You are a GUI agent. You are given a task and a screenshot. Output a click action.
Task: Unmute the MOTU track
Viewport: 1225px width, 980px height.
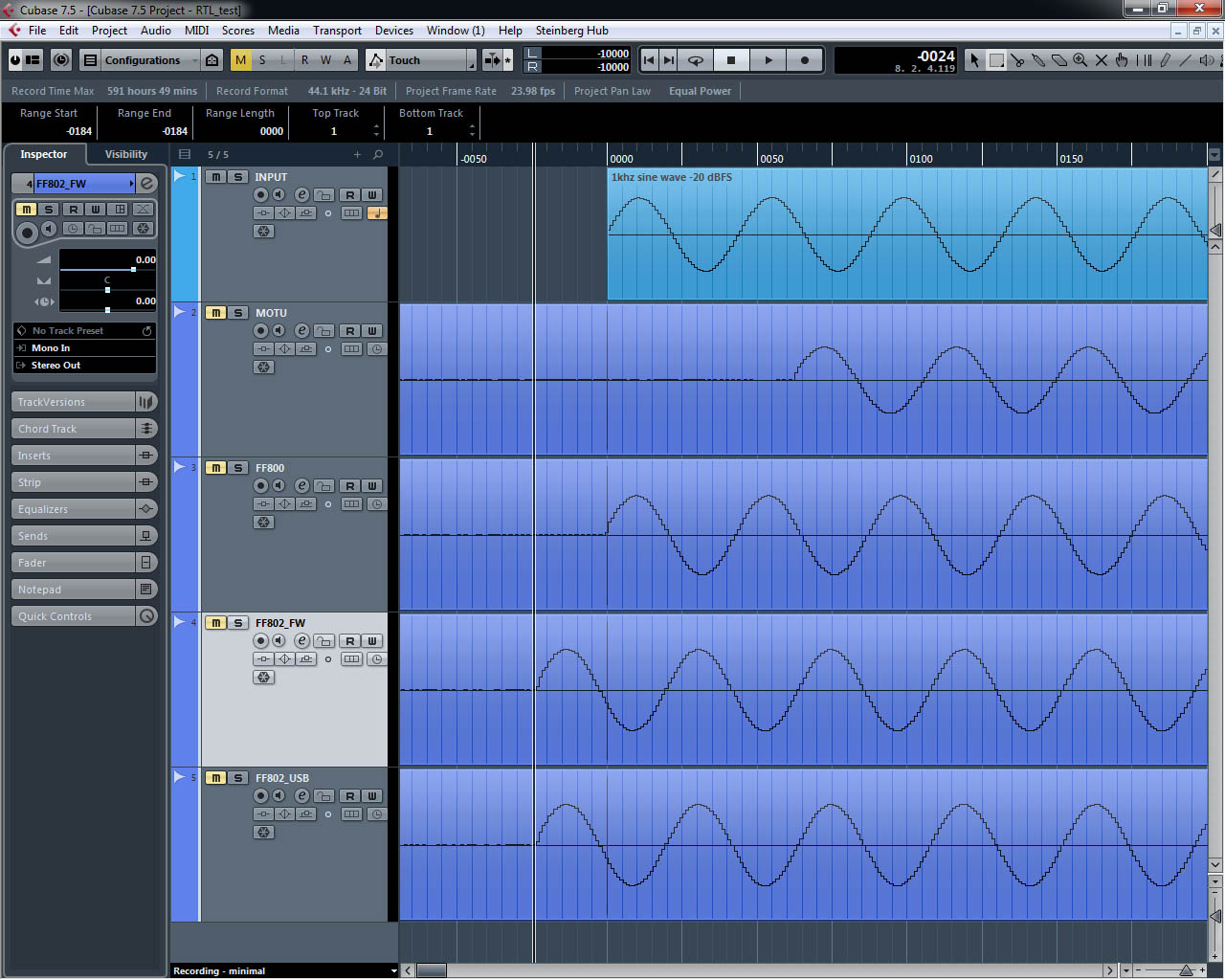click(216, 313)
